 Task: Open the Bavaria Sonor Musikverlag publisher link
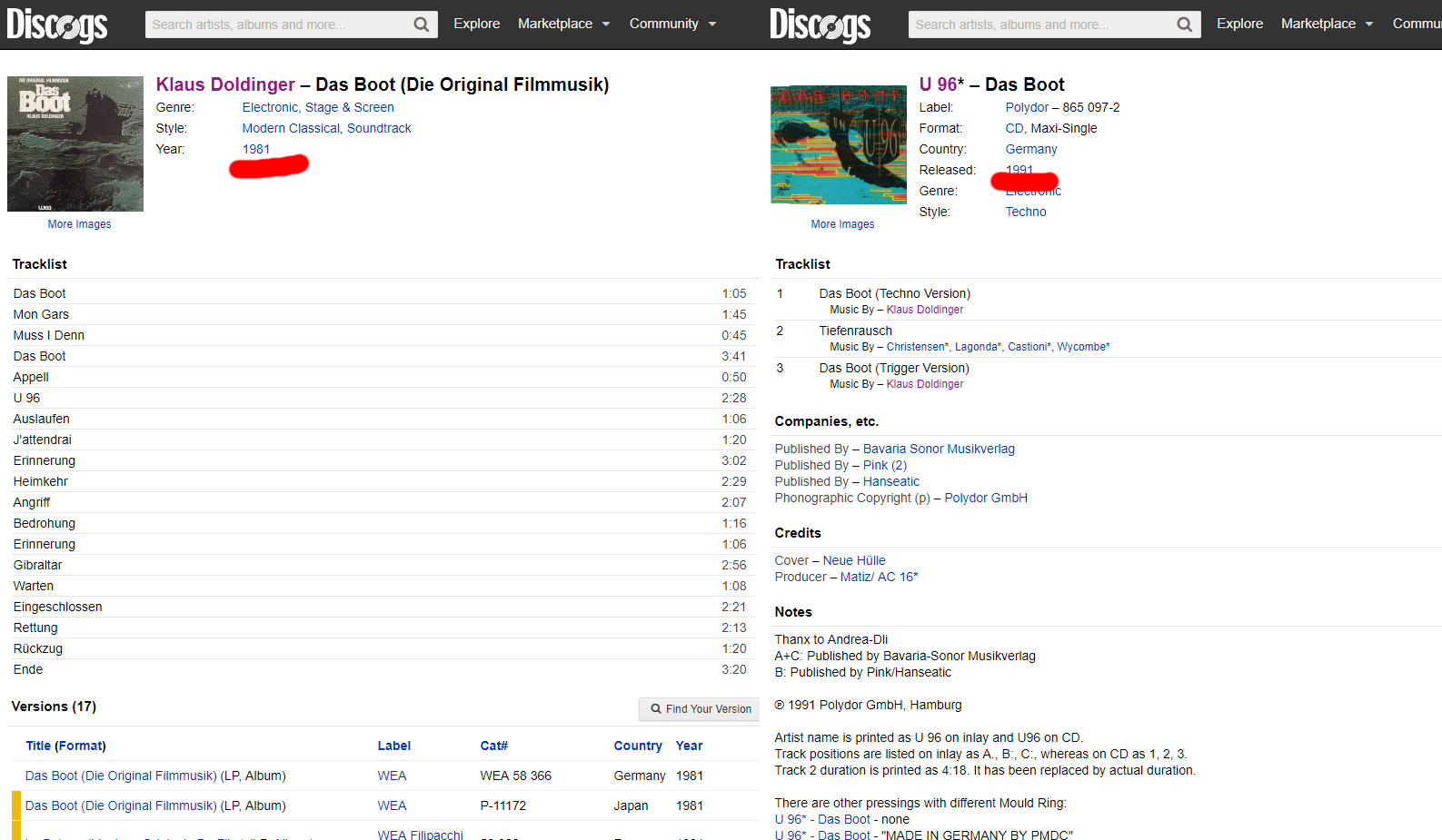[x=939, y=449]
